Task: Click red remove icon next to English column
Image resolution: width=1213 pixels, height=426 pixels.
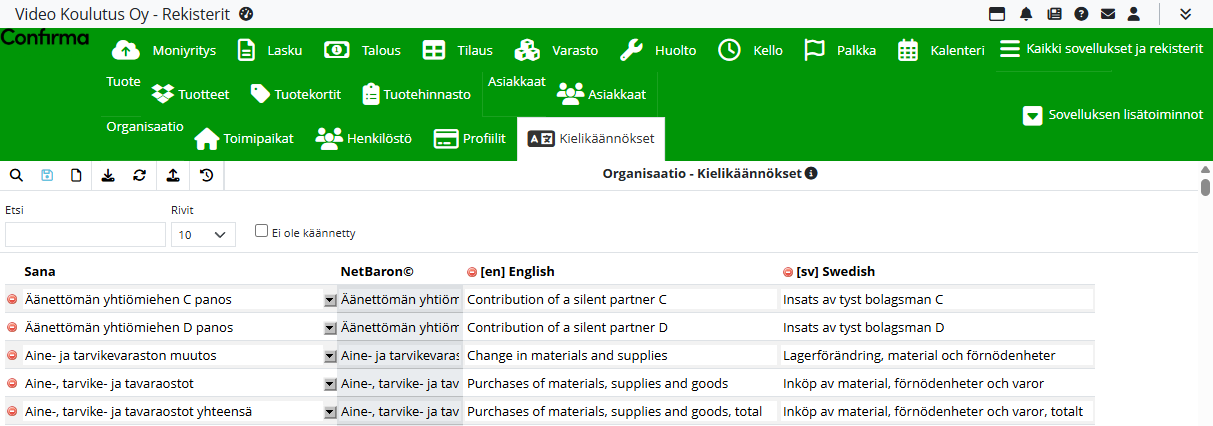Action: tap(472, 272)
